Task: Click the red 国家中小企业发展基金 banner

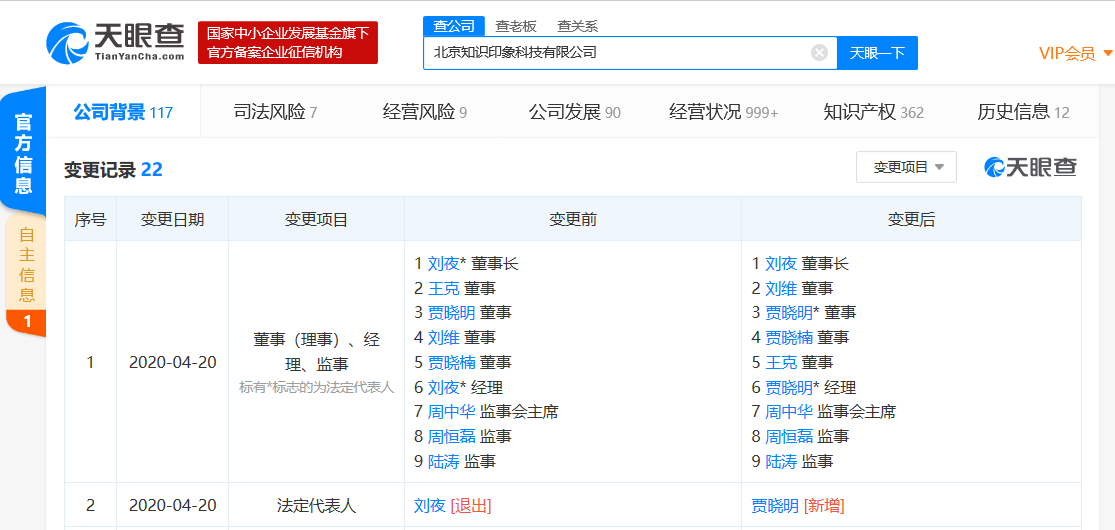Action: [287, 43]
